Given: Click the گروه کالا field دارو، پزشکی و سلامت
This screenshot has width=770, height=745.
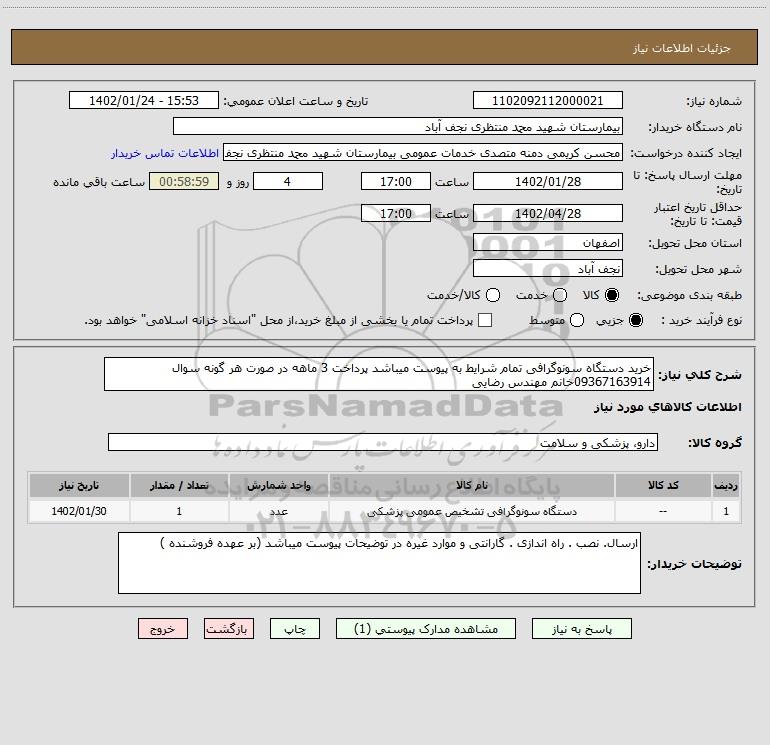Looking at the screenshot, I should [x=383, y=442].
